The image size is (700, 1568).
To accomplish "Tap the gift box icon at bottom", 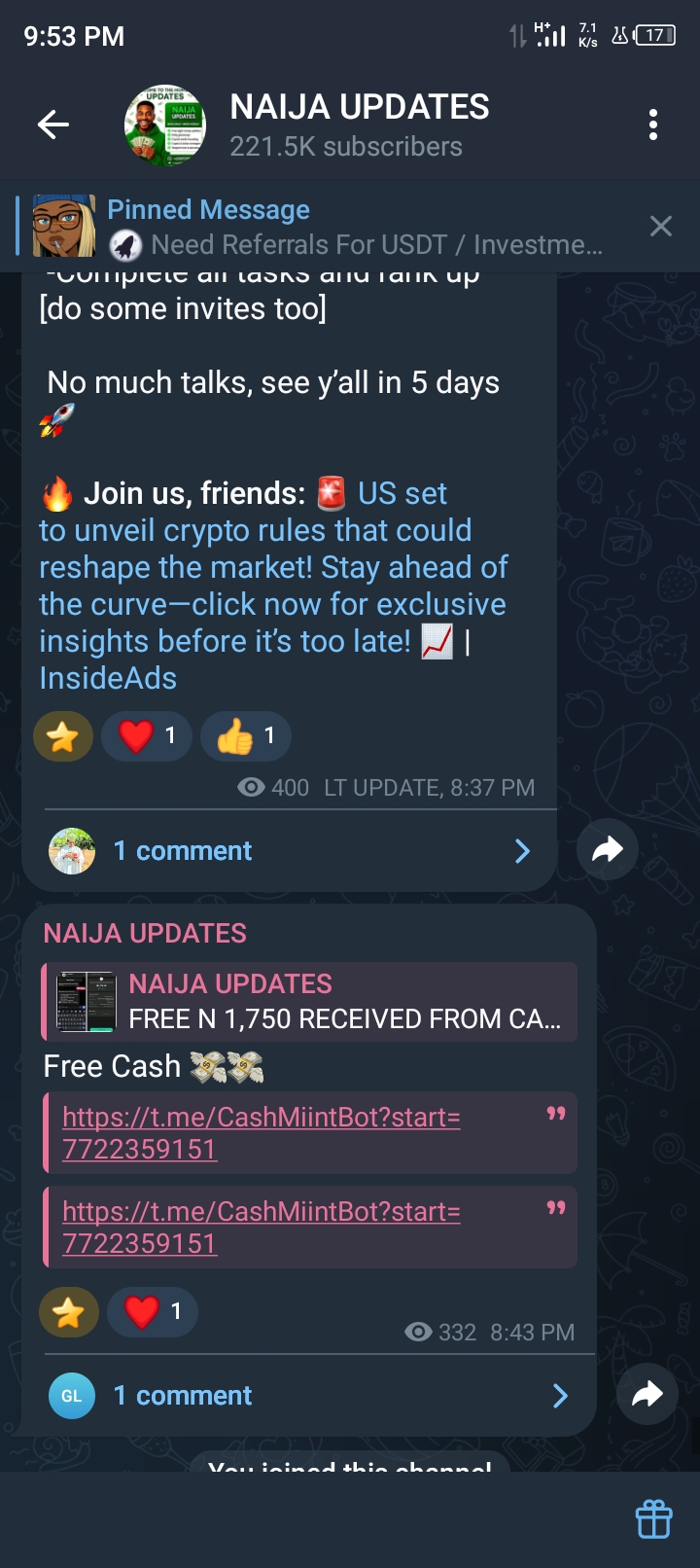I will tap(653, 1519).
